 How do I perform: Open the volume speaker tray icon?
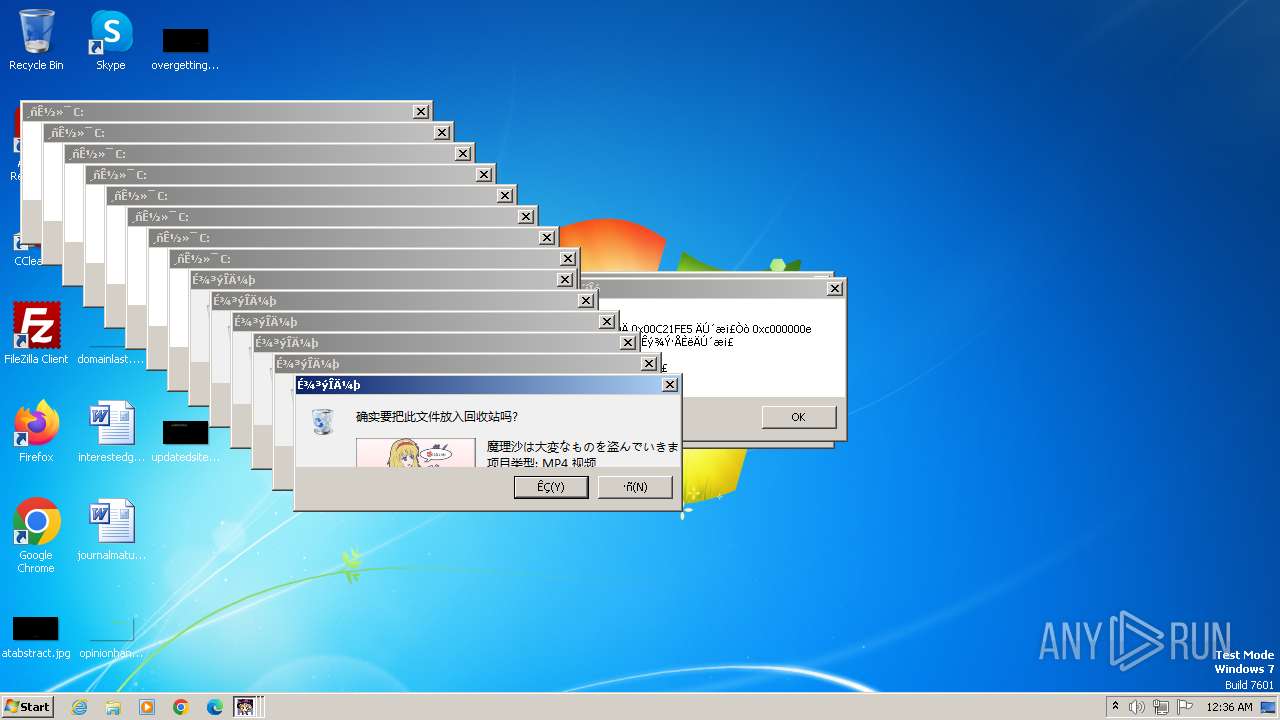point(1137,707)
